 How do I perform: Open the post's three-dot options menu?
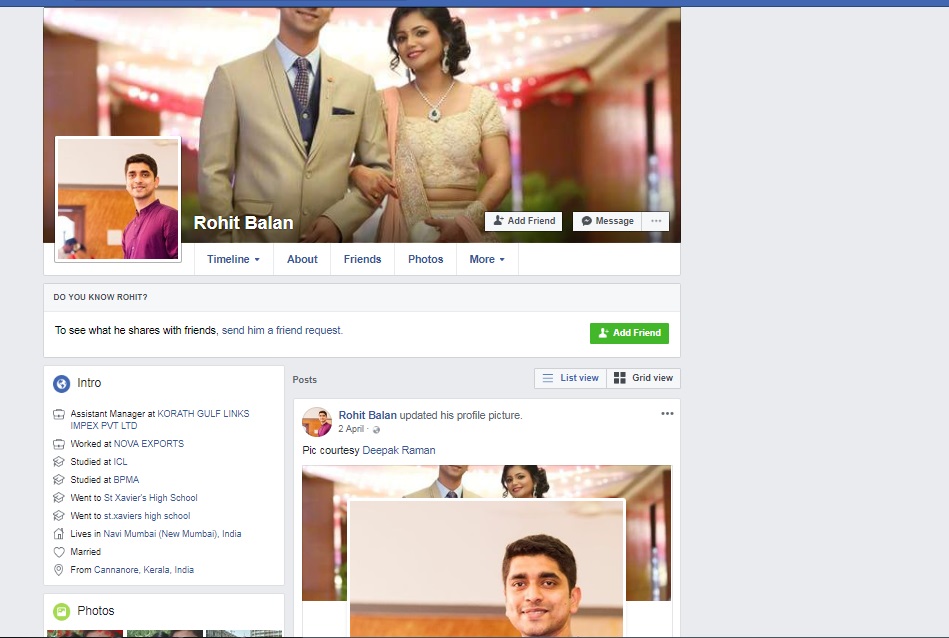[x=667, y=413]
